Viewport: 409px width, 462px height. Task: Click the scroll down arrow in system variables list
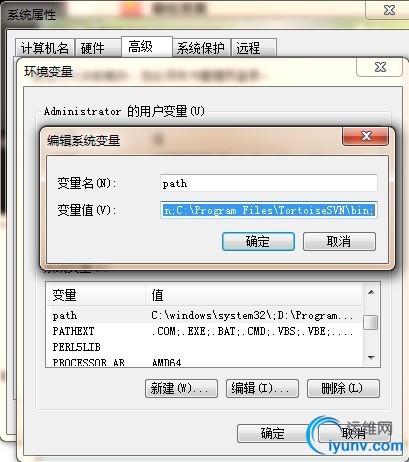tap(371, 357)
